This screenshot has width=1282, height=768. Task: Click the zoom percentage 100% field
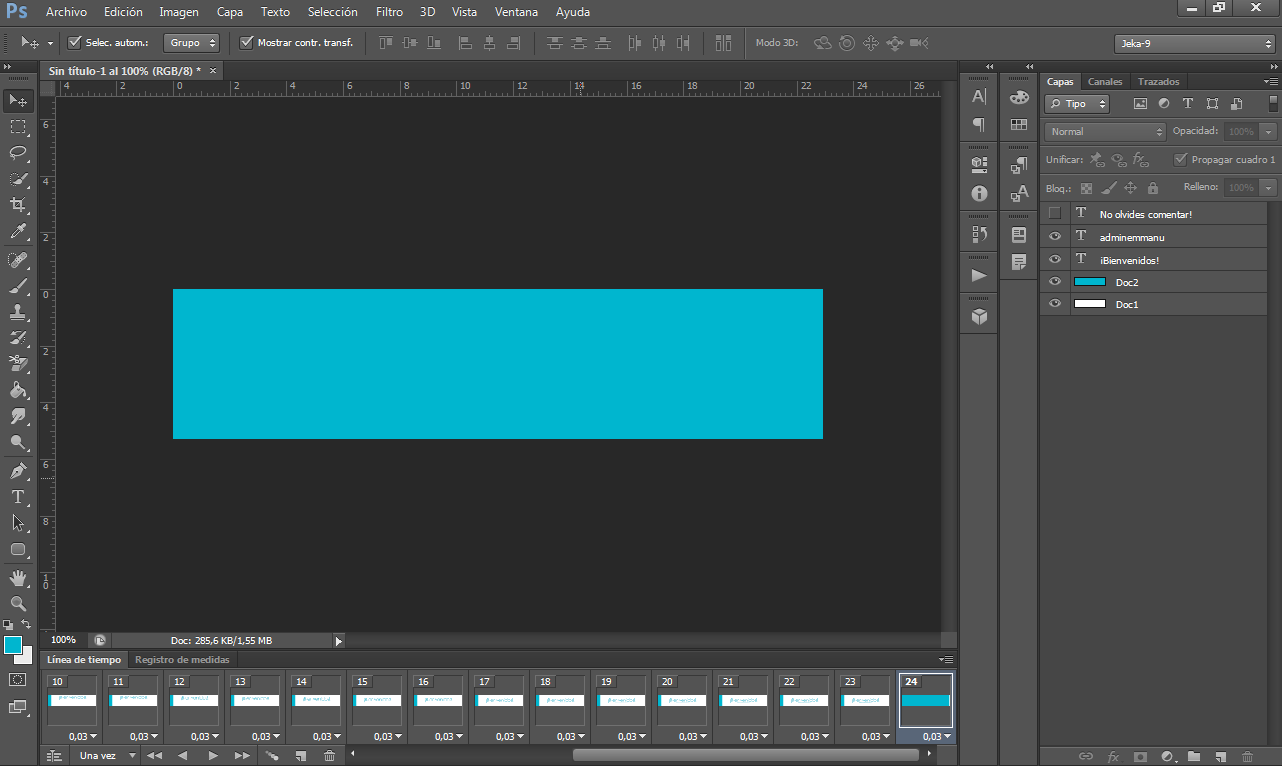click(63, 640)
